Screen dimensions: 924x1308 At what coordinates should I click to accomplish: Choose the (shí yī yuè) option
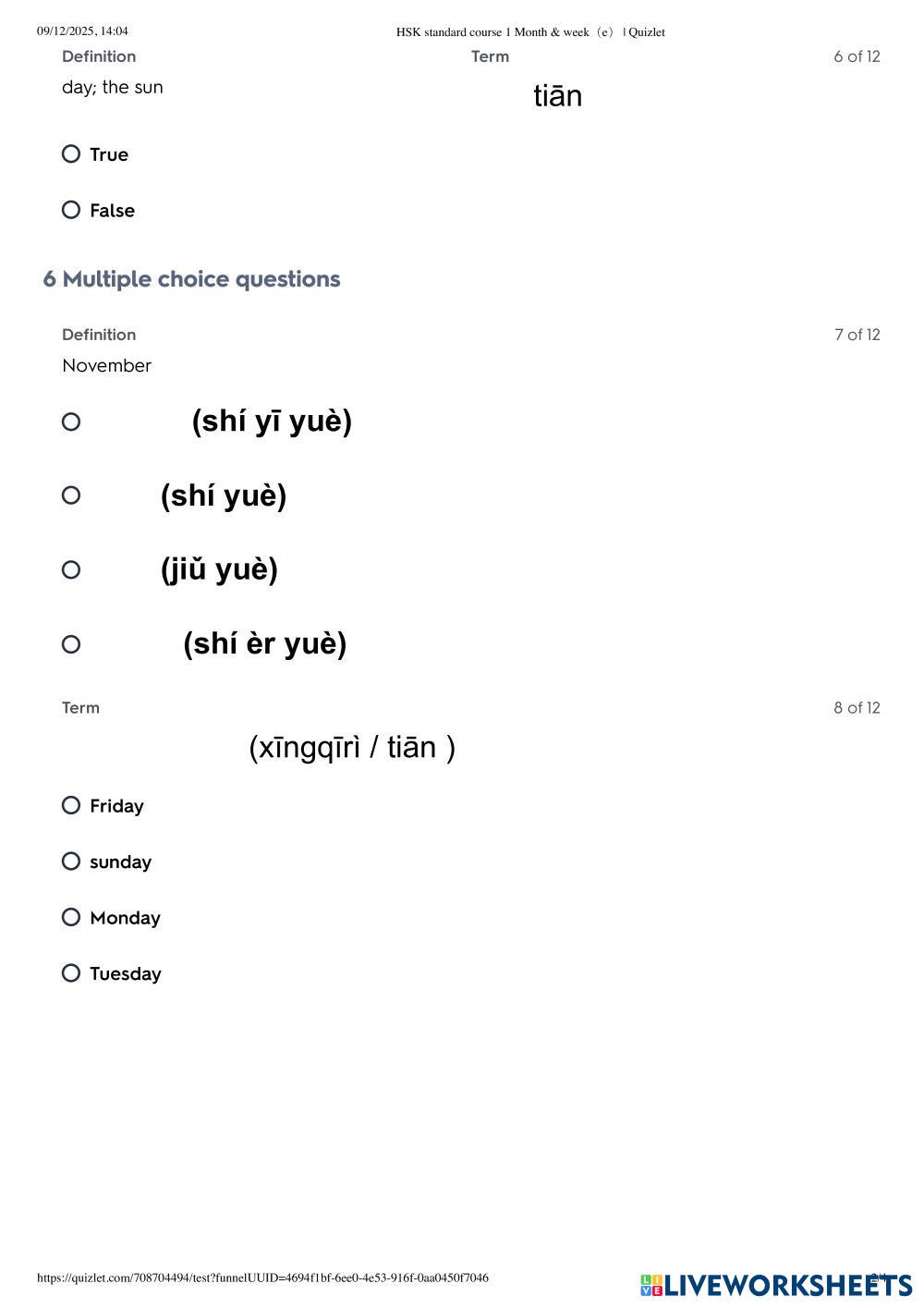[x=71, y=422]
